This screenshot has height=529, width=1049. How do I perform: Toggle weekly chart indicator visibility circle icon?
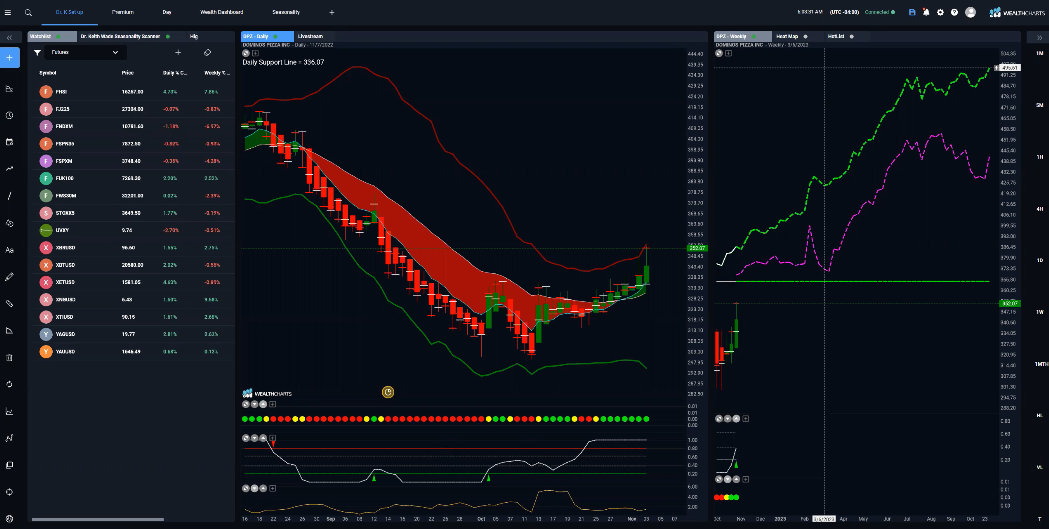point(718,52)
